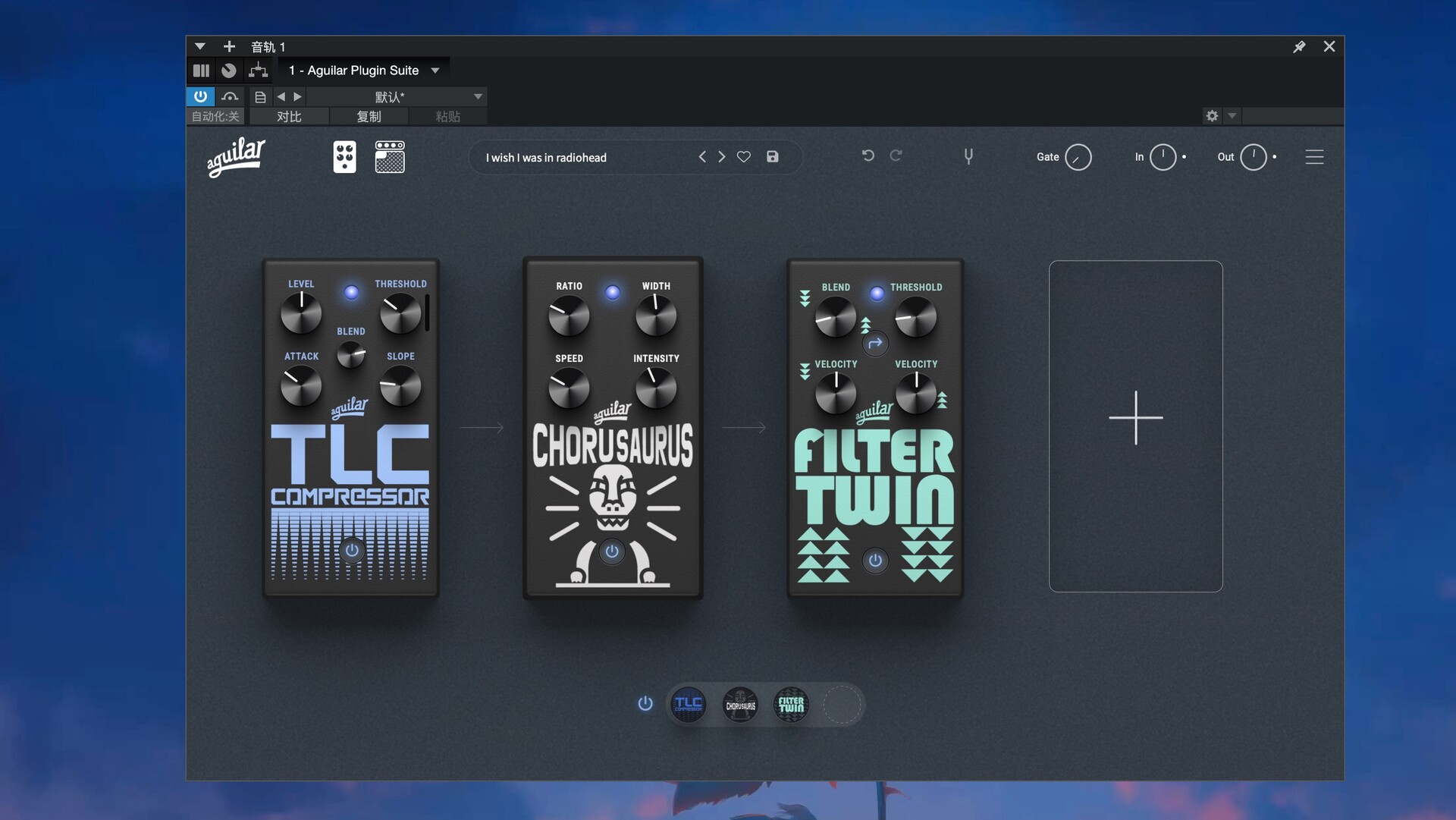Viewport: 1456px width, 820px height.
Task: Click the 对比 compare button
Action: [289, 117]
